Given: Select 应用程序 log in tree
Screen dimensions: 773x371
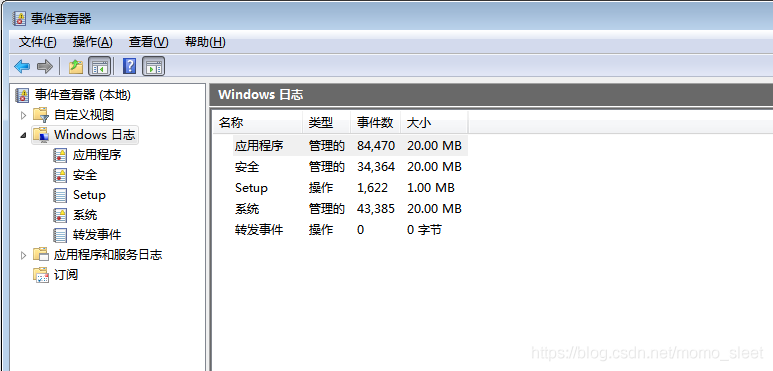Looking at the screenshot, I should click(97, 155).
